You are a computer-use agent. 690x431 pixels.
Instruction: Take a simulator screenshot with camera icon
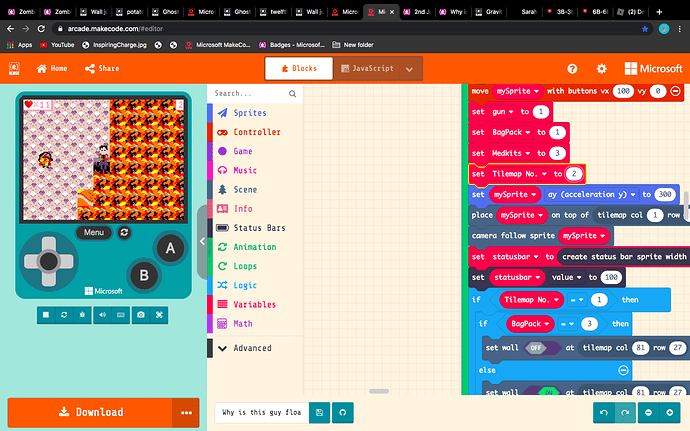(141, 315)
